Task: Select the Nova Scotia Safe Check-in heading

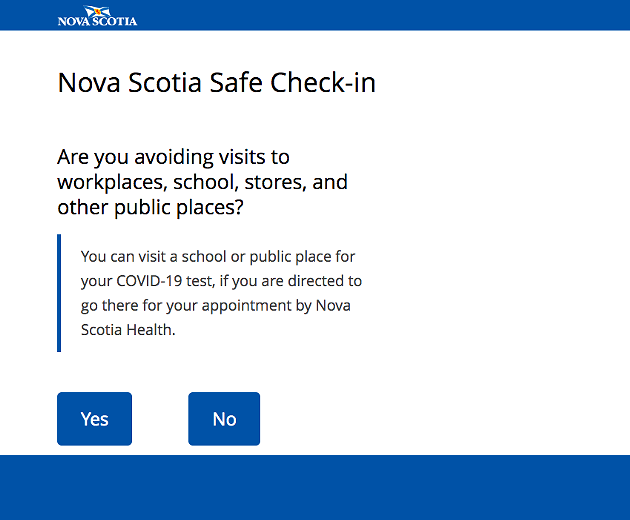Action: [x=217, y=83]
